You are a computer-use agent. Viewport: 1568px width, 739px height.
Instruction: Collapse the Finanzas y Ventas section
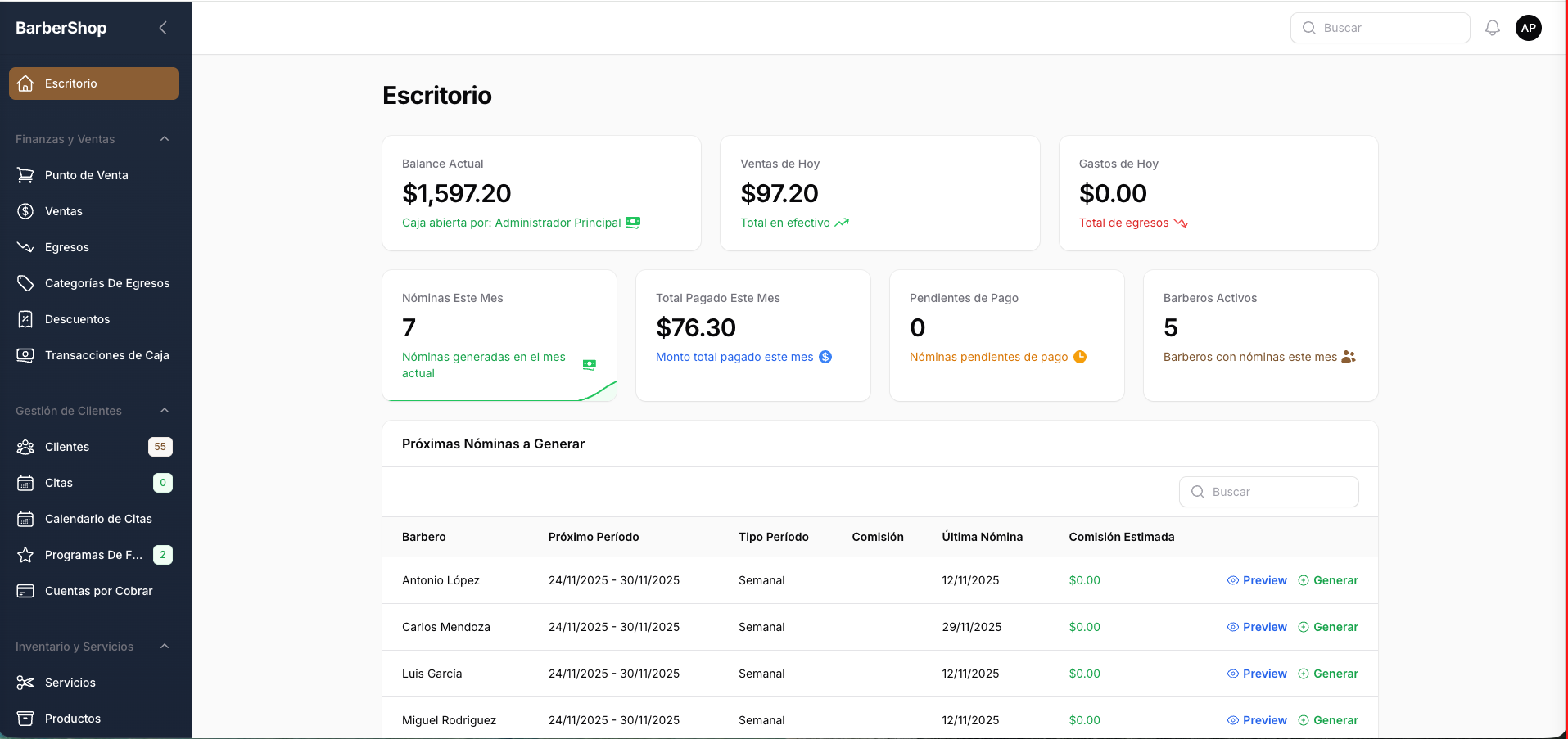pos(165,139)
